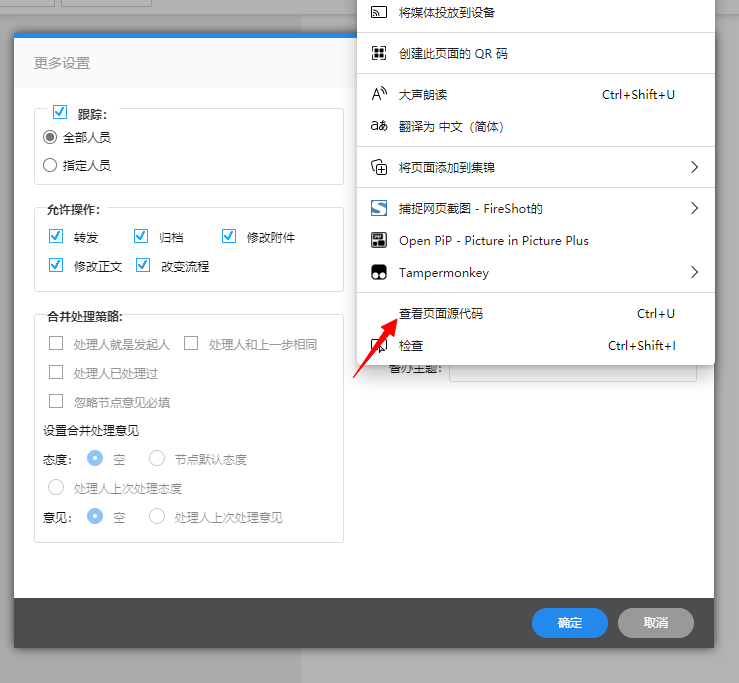This screenshot has width=739, height=683.
Task: Check 忽略节点意见必填 checkbox
Action: coord(56,401)
